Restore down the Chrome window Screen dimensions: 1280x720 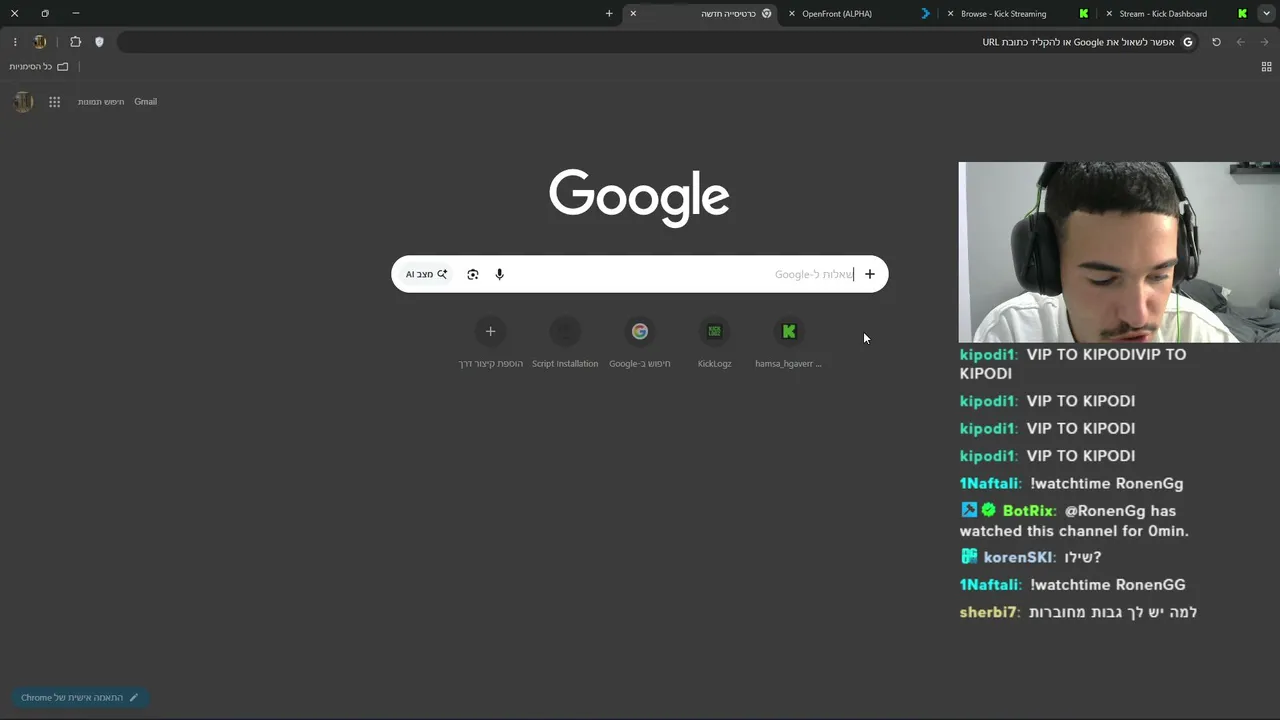click(45, 14)
